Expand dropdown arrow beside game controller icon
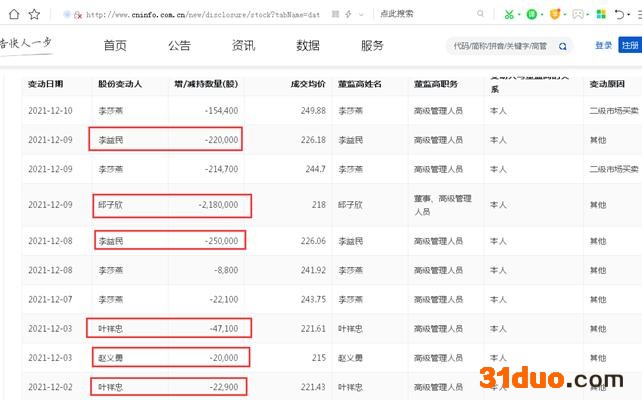 tap(588, 15)
